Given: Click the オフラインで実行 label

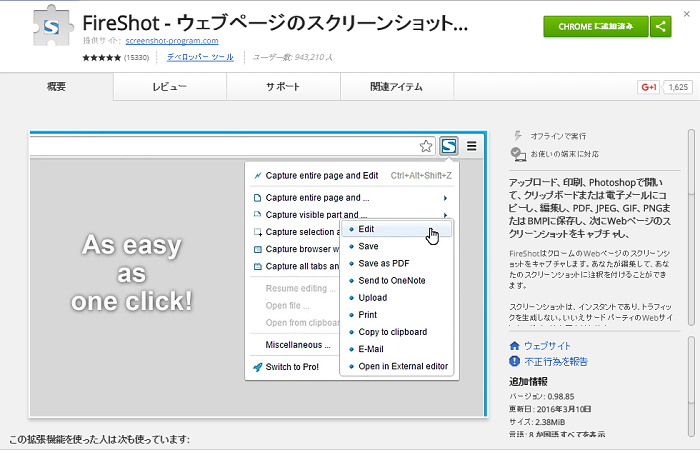Looking at the screenshot, I should point(558,136).
